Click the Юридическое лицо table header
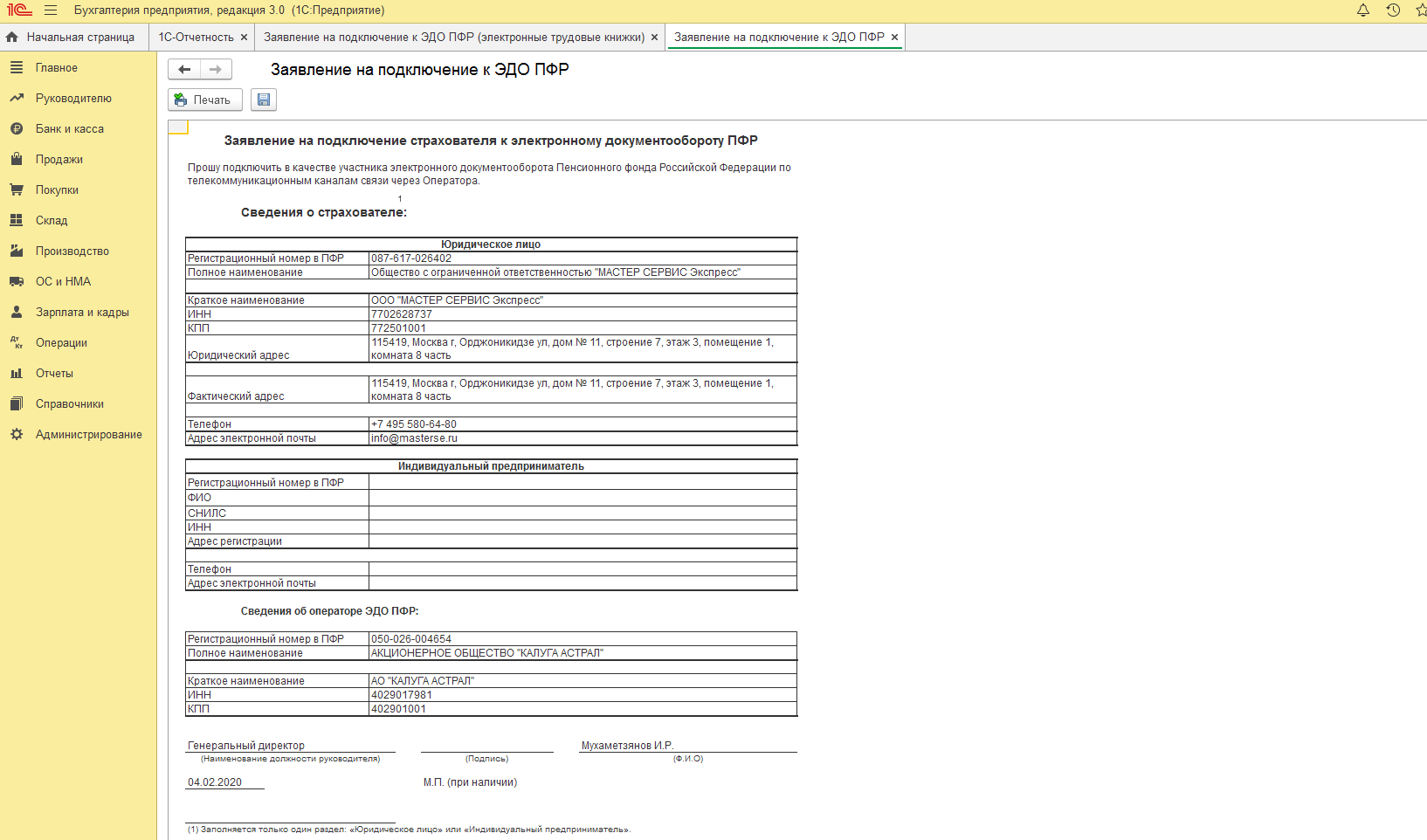Screen dimensions: 1427x840 point(491,244)
